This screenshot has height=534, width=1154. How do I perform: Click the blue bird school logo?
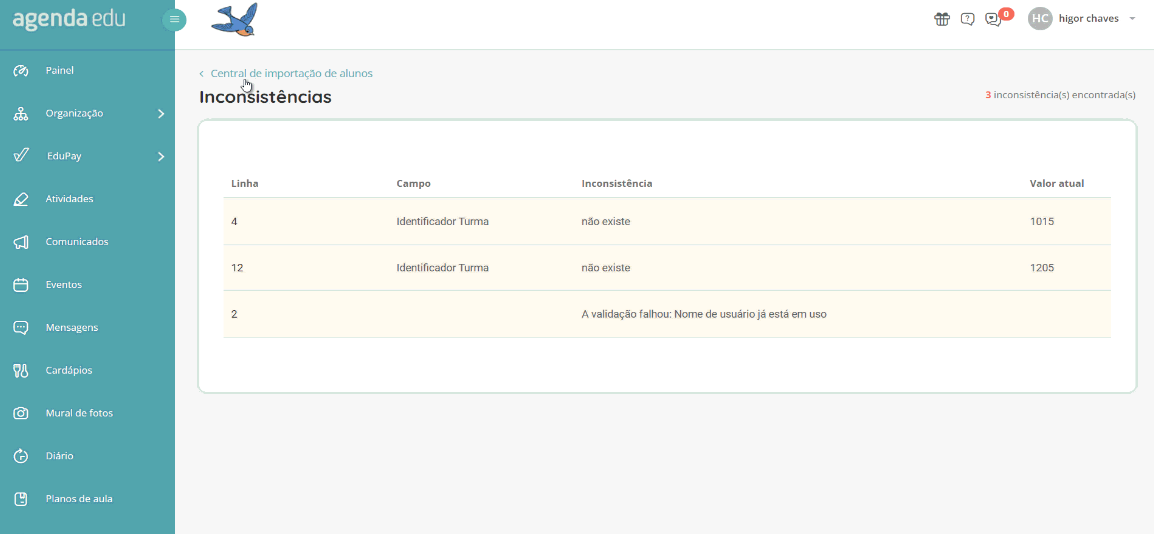coord(236,19)
